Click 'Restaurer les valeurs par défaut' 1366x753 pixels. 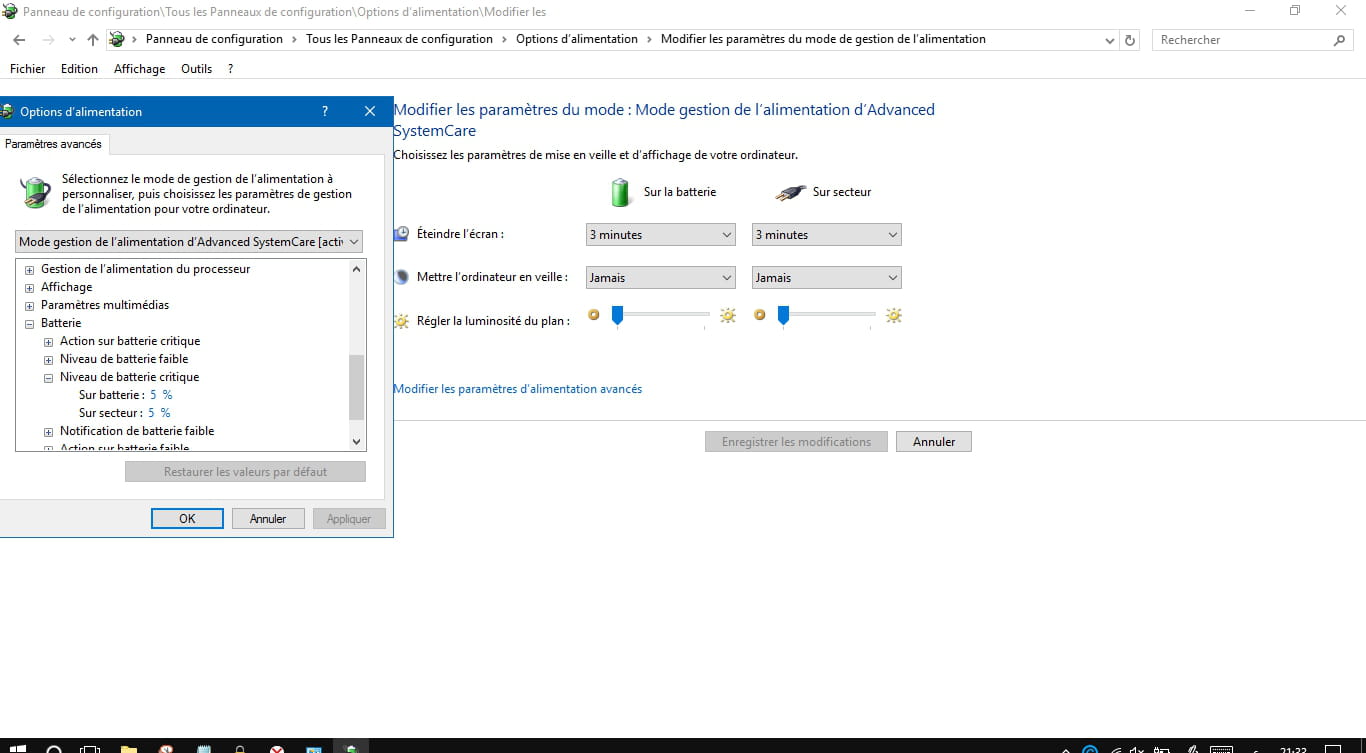point(245,472)
